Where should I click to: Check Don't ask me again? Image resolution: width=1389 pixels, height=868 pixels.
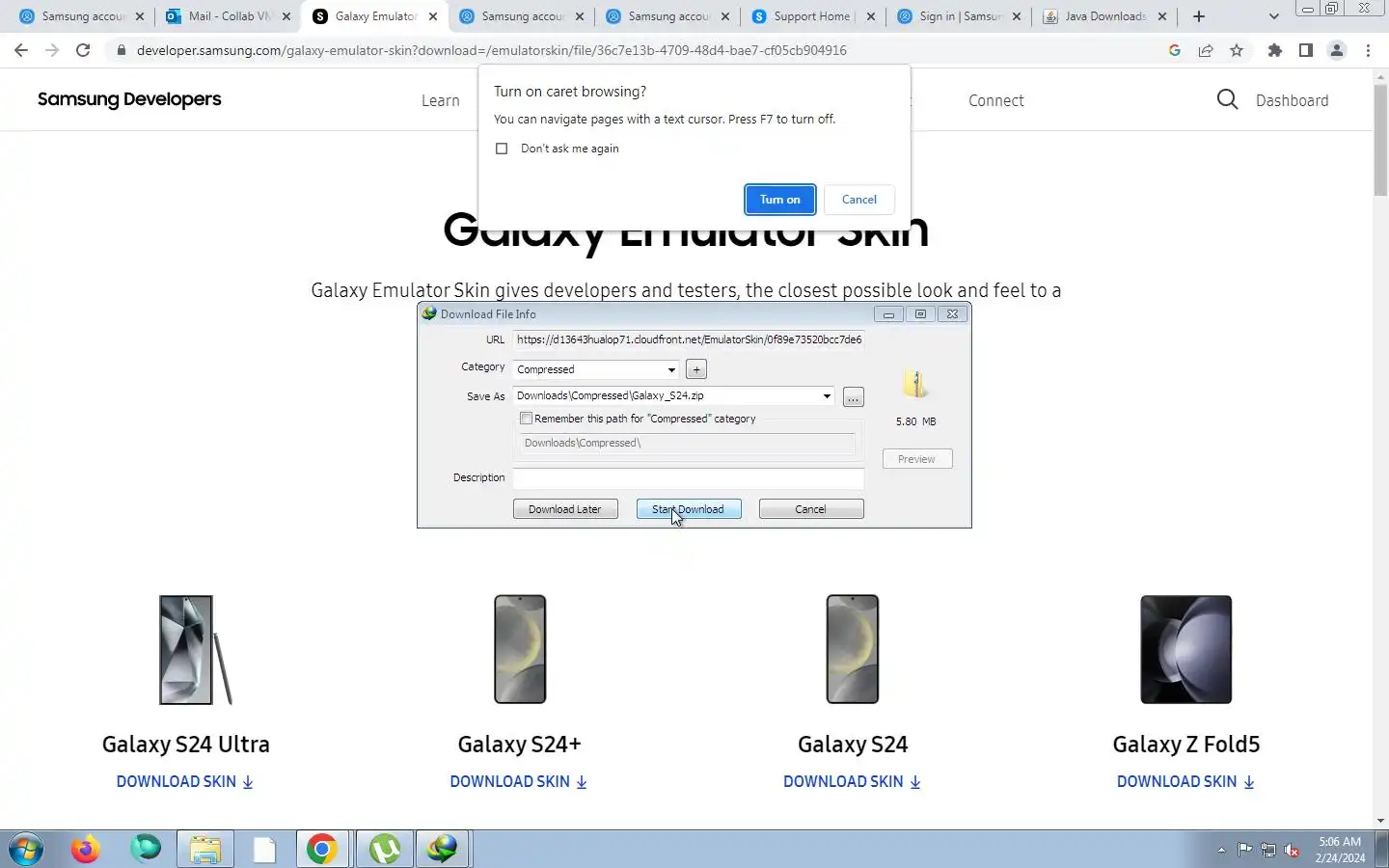coord(502,149)
